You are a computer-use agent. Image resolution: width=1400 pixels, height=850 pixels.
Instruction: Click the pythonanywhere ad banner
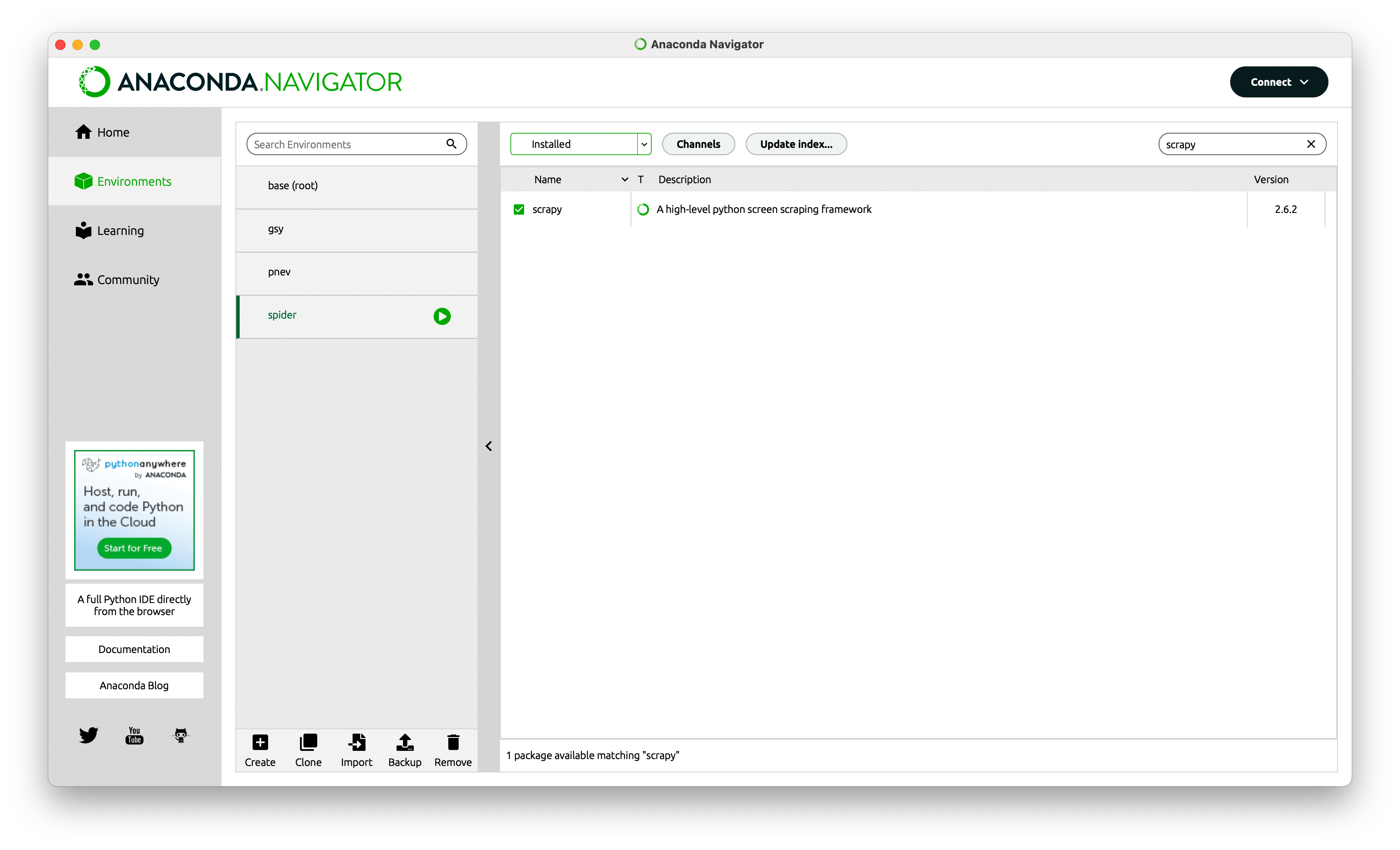pyautogui.click(x=134, y=509)
